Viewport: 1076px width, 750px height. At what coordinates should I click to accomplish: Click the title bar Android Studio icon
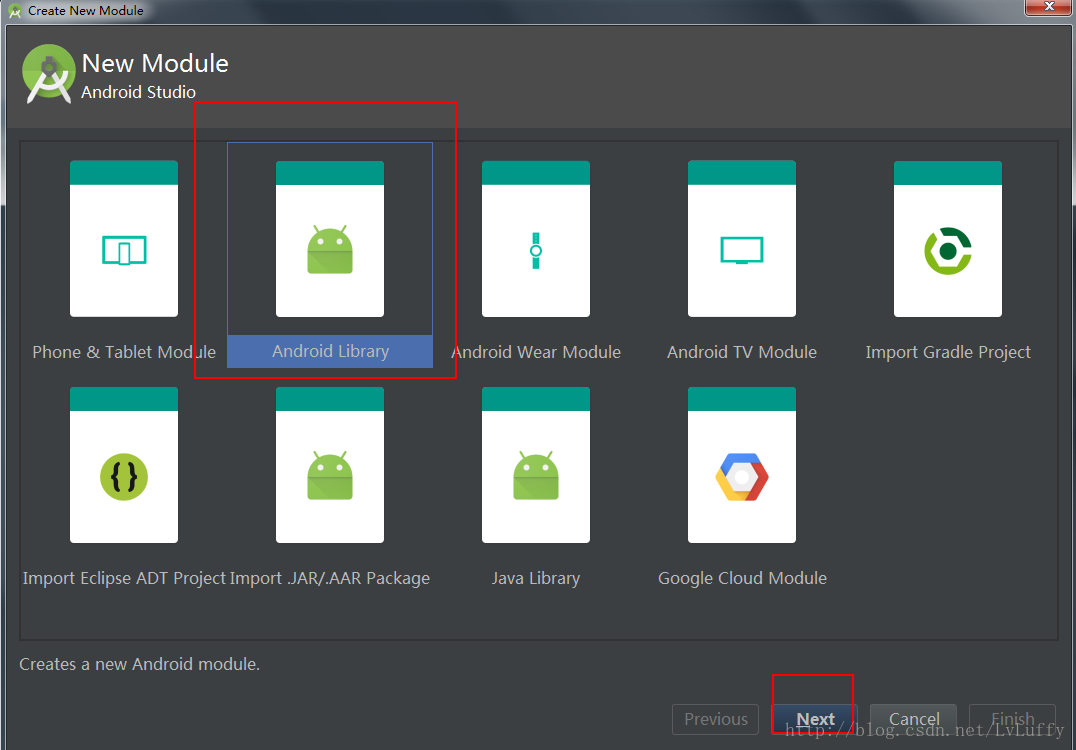(14, 11)
